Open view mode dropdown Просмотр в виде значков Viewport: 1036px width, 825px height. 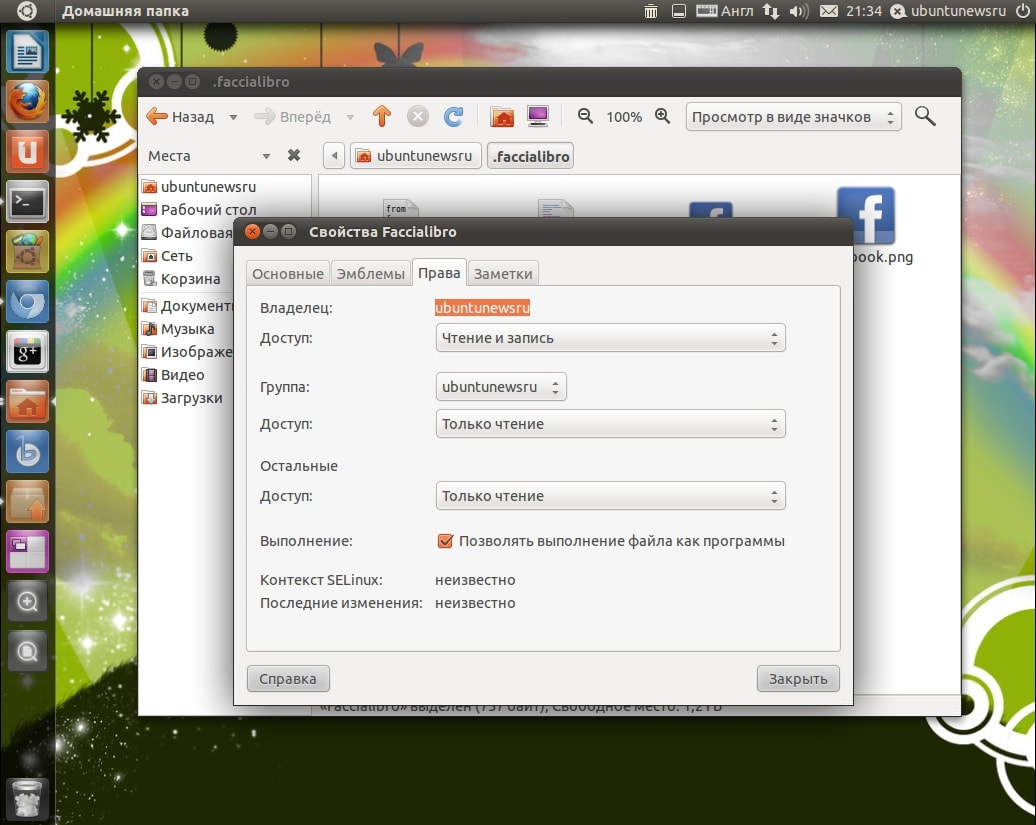click(794, 117)
